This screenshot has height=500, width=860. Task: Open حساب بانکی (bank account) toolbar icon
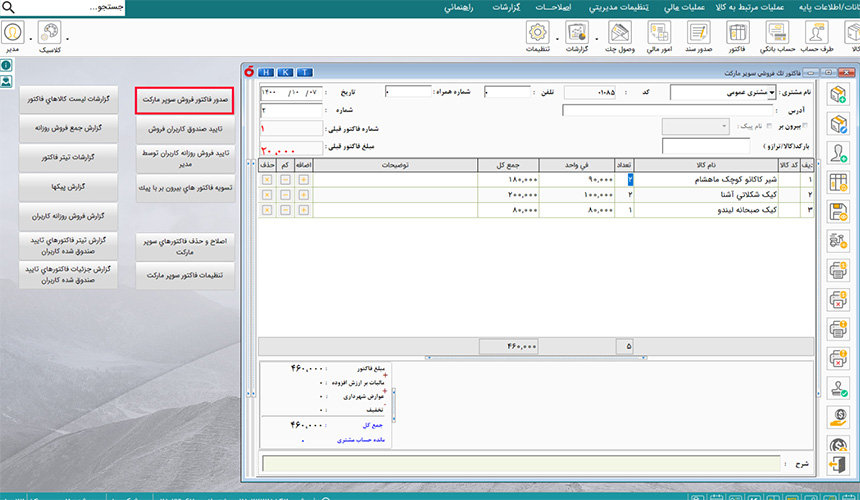[777, 36]
